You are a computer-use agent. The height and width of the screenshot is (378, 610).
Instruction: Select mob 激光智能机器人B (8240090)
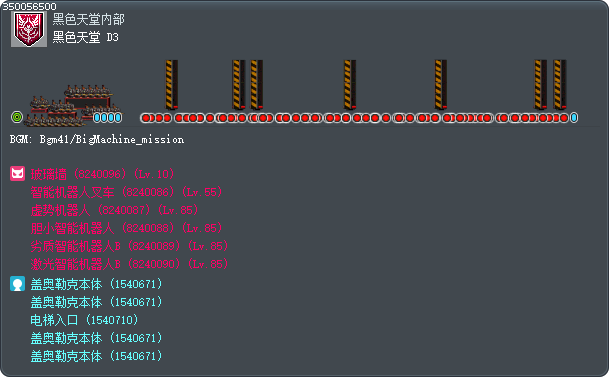pyautogui.click(x=130, y=264)
